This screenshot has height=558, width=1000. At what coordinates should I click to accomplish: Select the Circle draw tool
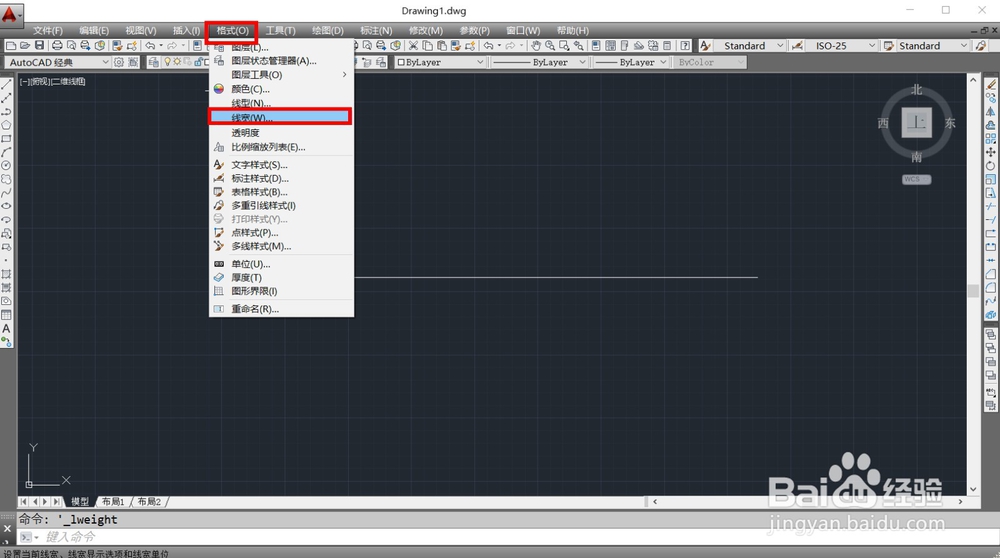click(6, 165)
